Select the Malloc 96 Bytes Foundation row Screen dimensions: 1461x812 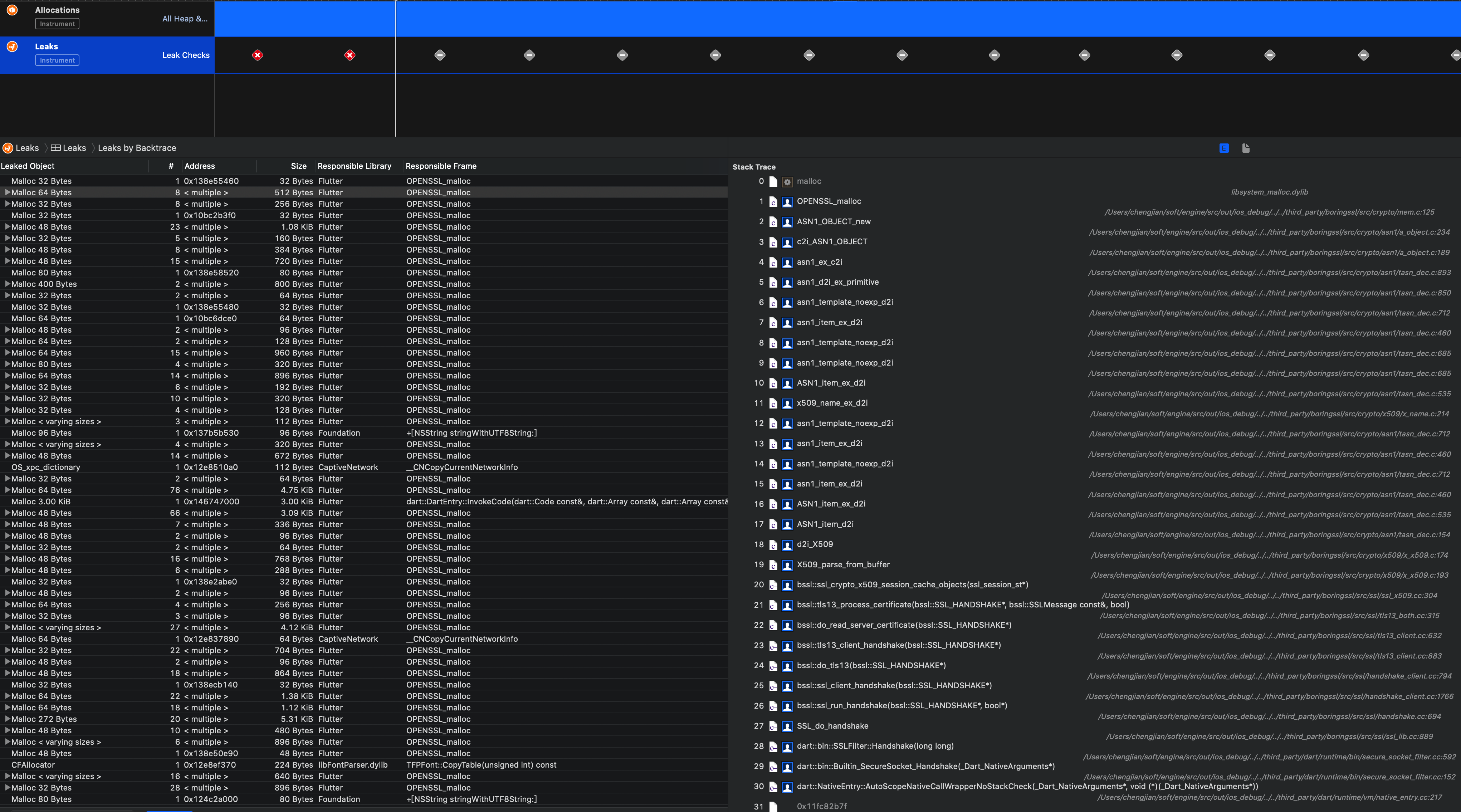click(363, 433)
